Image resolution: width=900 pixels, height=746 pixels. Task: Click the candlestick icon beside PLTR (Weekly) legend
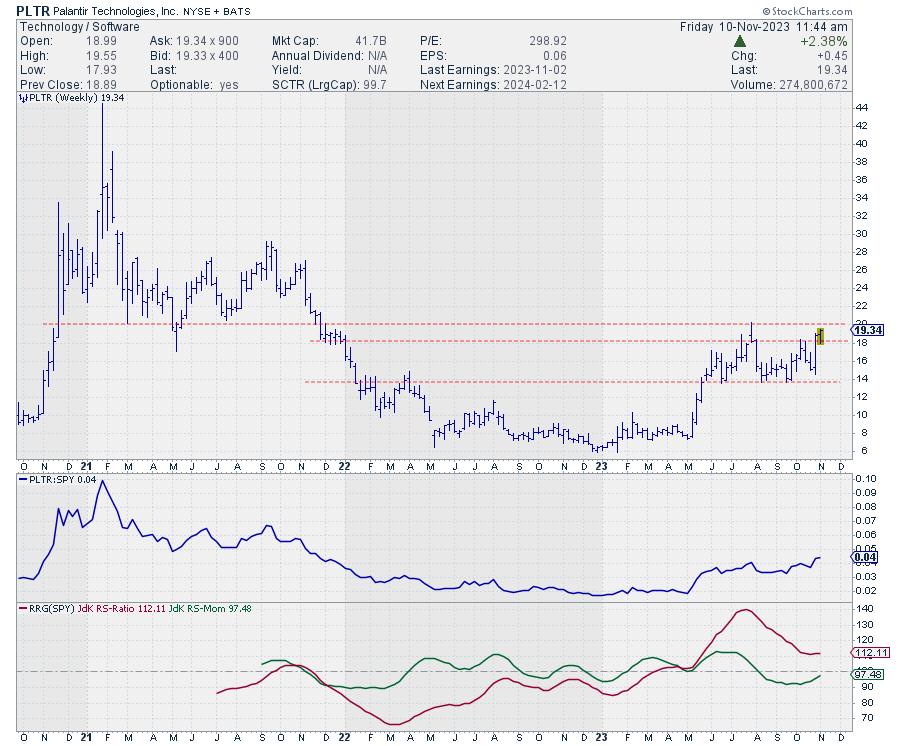[x=22, y=101]
